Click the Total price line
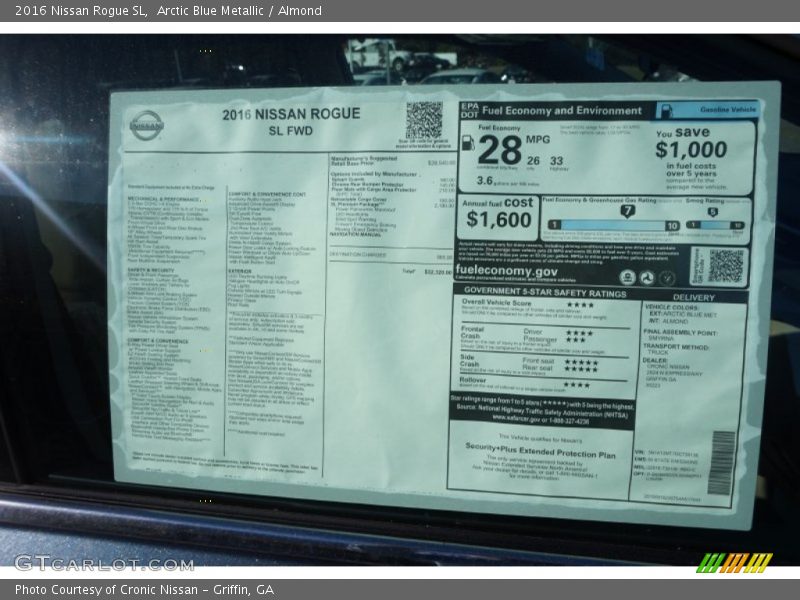800x600 pixels. pos(427,272)
